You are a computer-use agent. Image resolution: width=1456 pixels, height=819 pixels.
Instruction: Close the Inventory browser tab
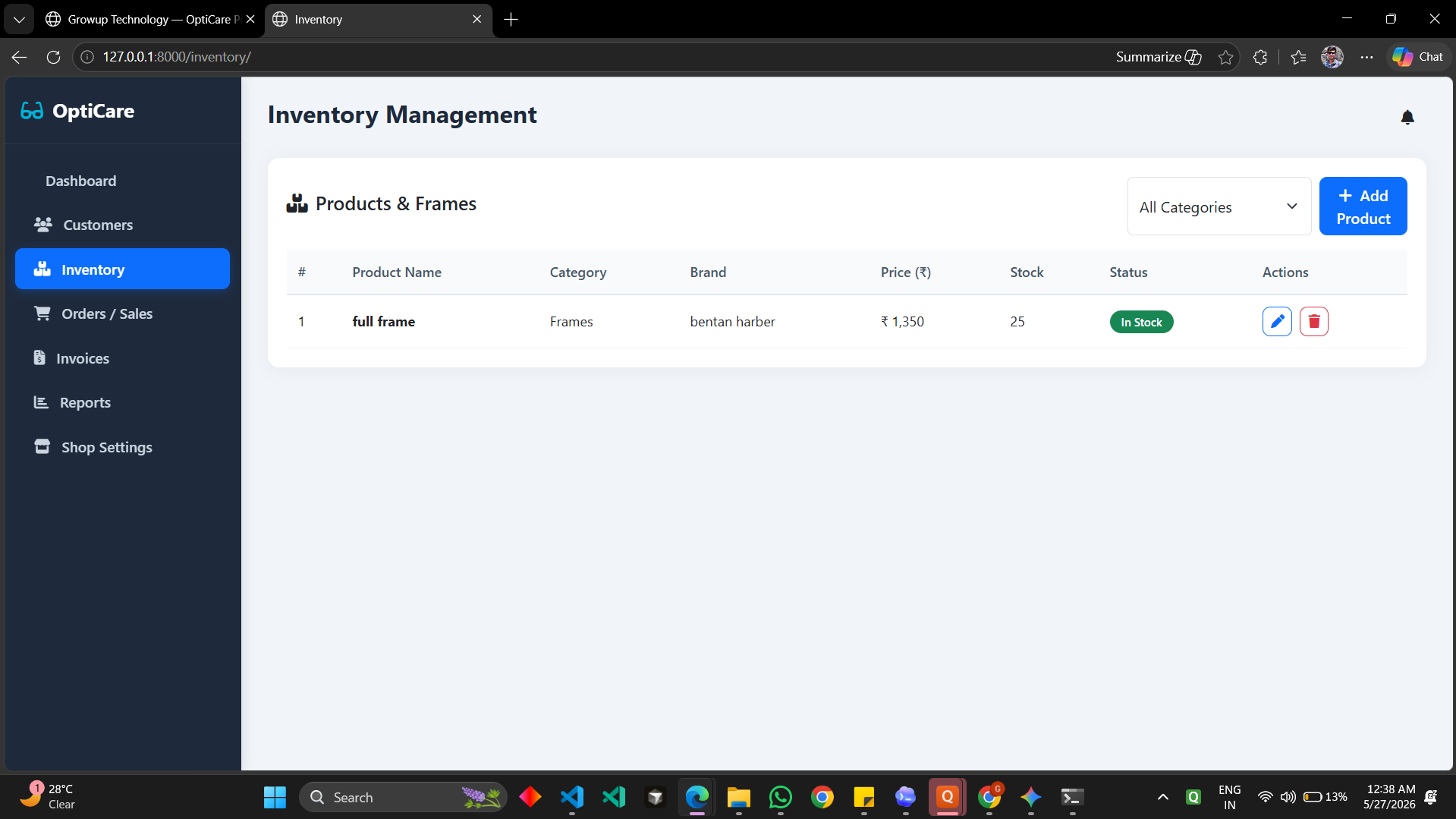(476, 20)
